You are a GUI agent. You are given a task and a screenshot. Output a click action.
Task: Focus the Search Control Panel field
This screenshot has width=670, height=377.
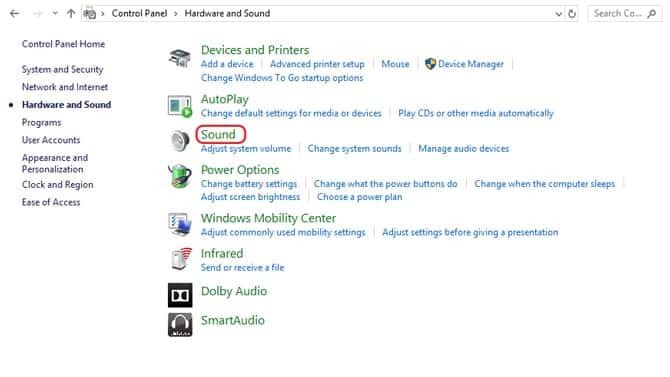[x=624, y=14]
